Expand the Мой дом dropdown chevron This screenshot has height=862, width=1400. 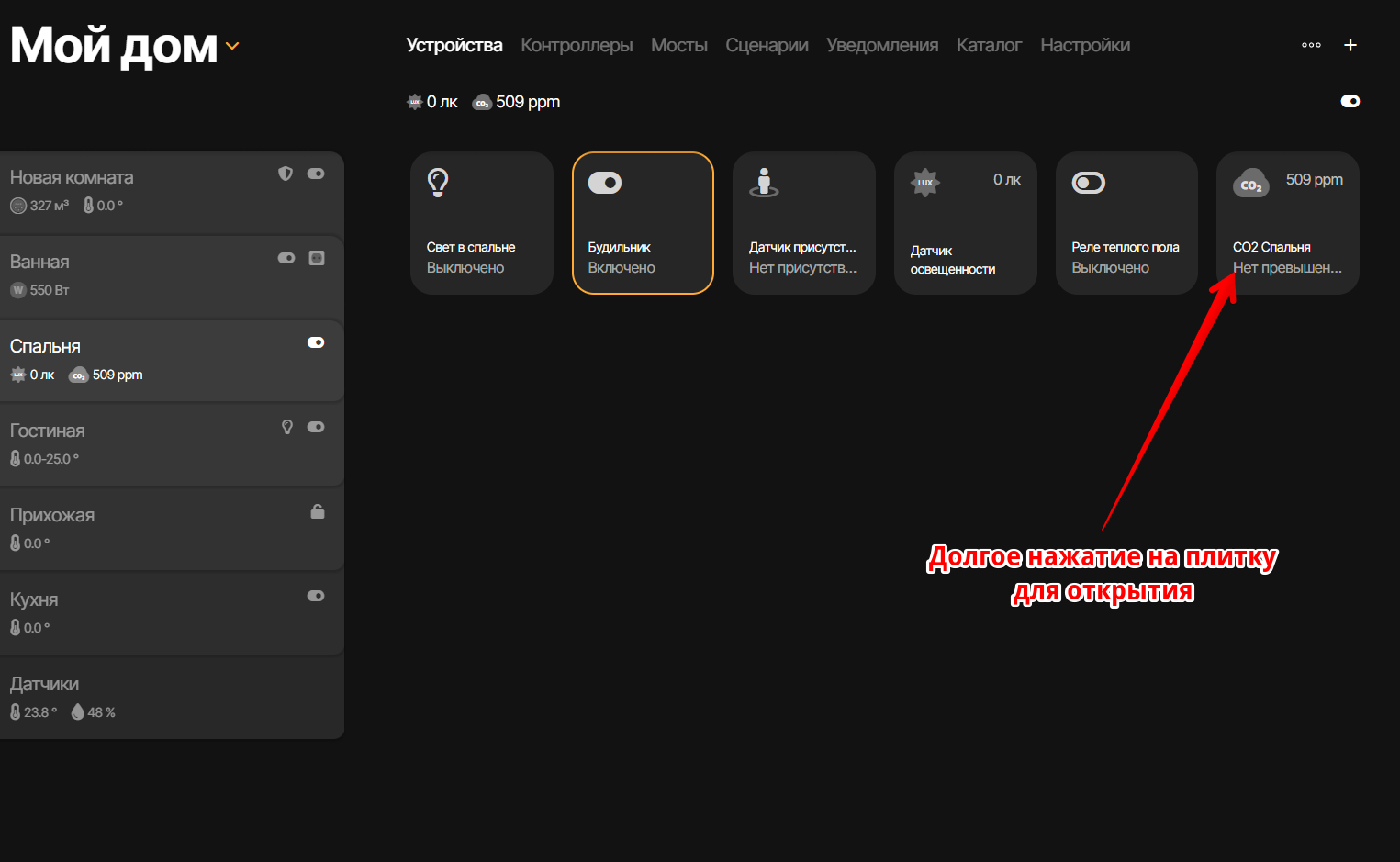(232, 46)
